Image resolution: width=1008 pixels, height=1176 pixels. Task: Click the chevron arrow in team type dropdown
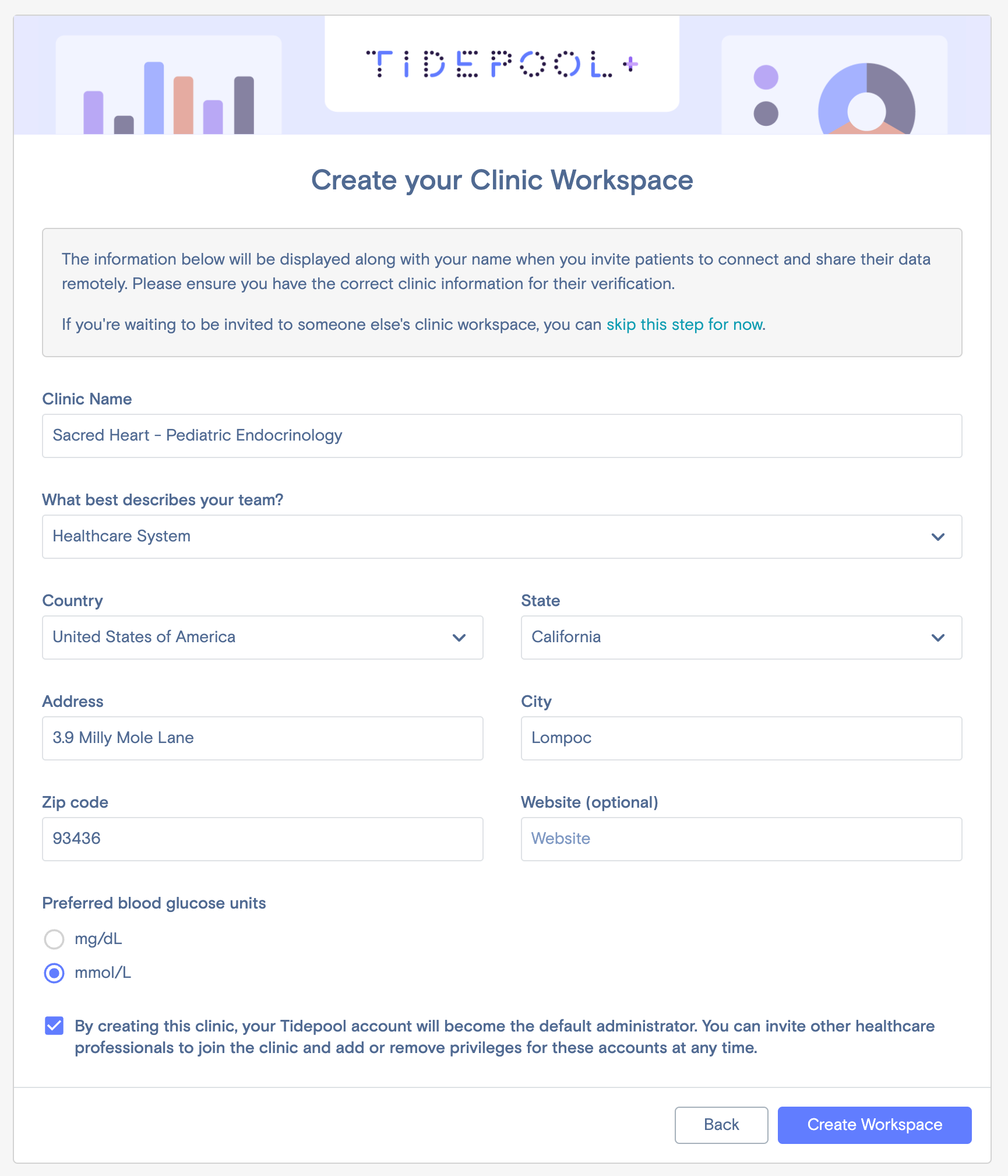click(937, 537)
